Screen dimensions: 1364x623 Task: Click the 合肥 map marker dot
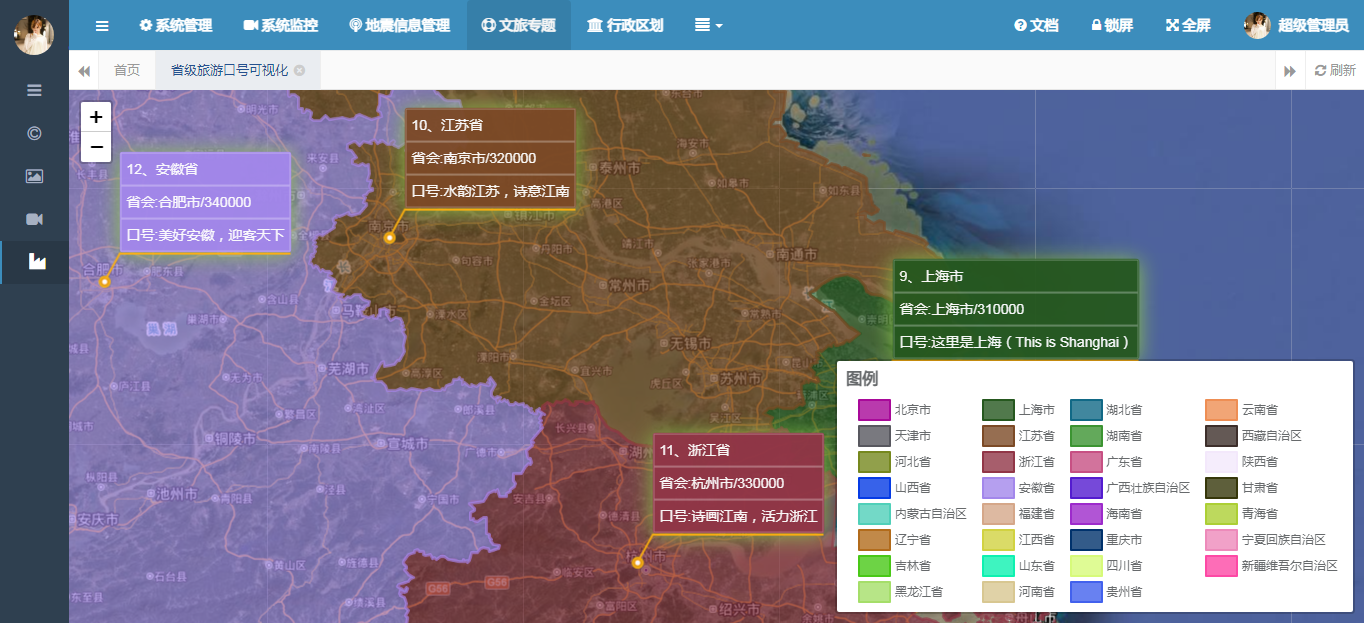click(104, 282)
